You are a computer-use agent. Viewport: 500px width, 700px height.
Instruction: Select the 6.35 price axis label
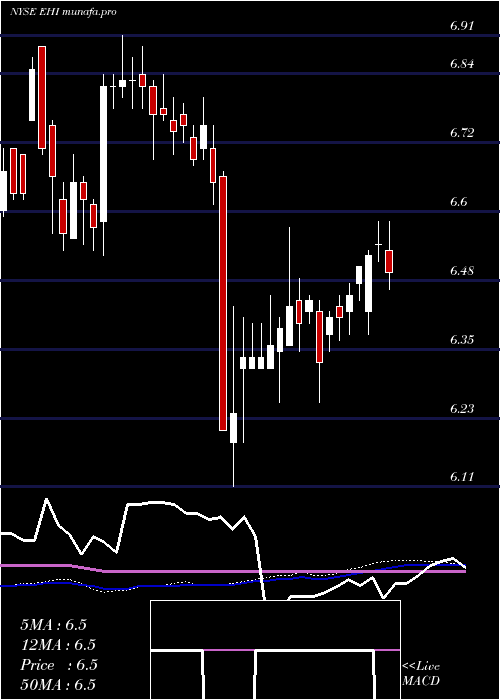click(462, 340)
